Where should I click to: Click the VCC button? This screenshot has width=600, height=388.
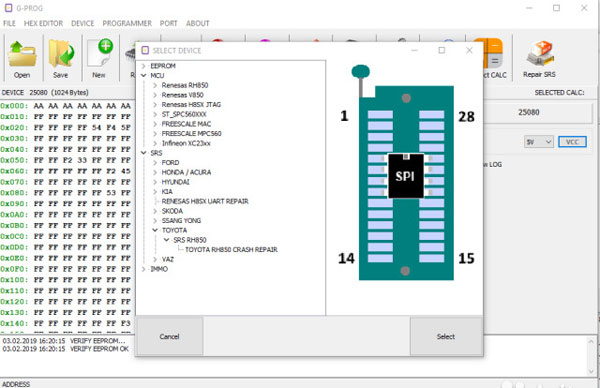click(x=572, y=142)
